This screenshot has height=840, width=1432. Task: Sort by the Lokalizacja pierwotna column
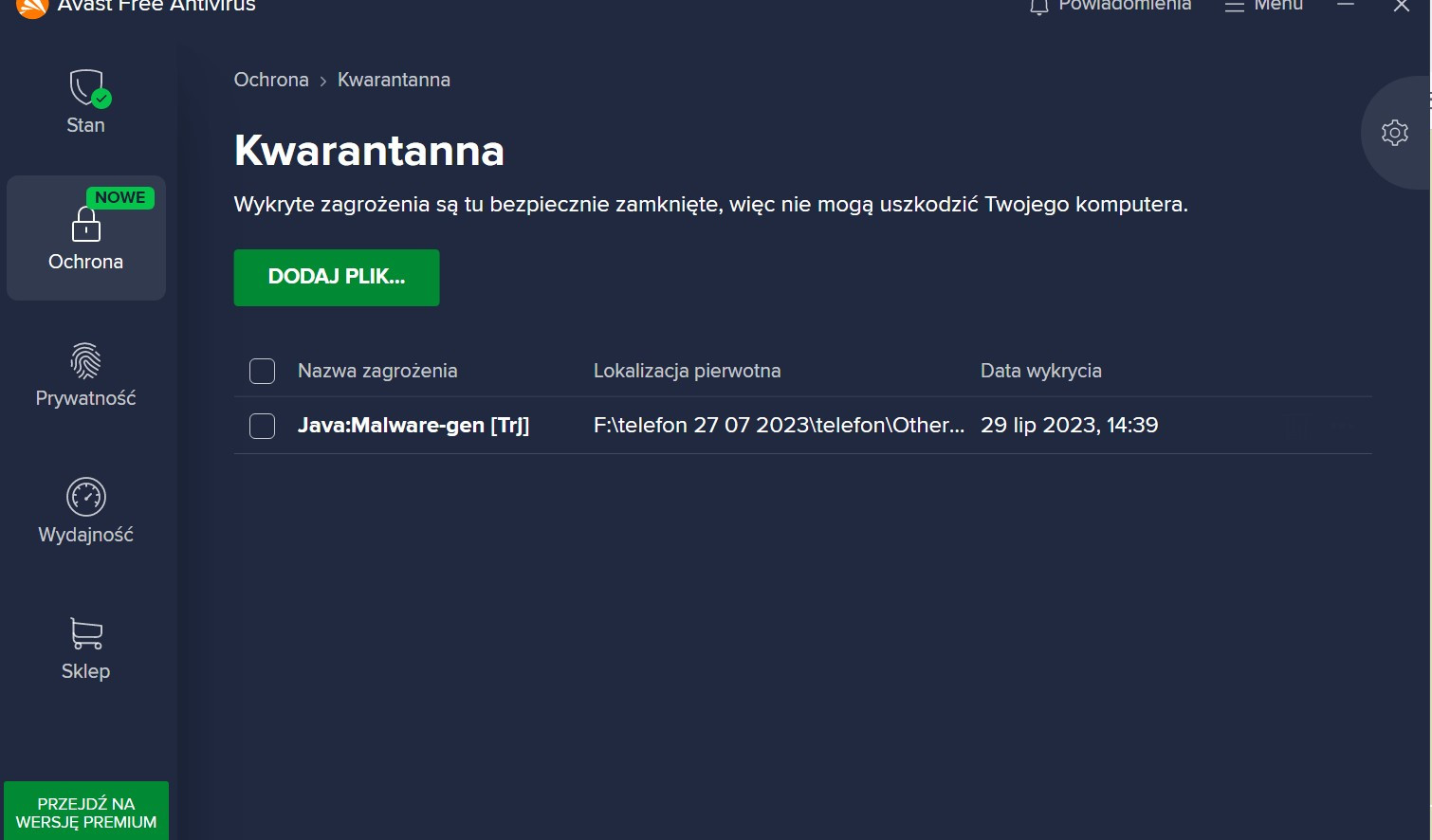pyautogui.click(x=687, y=371)
